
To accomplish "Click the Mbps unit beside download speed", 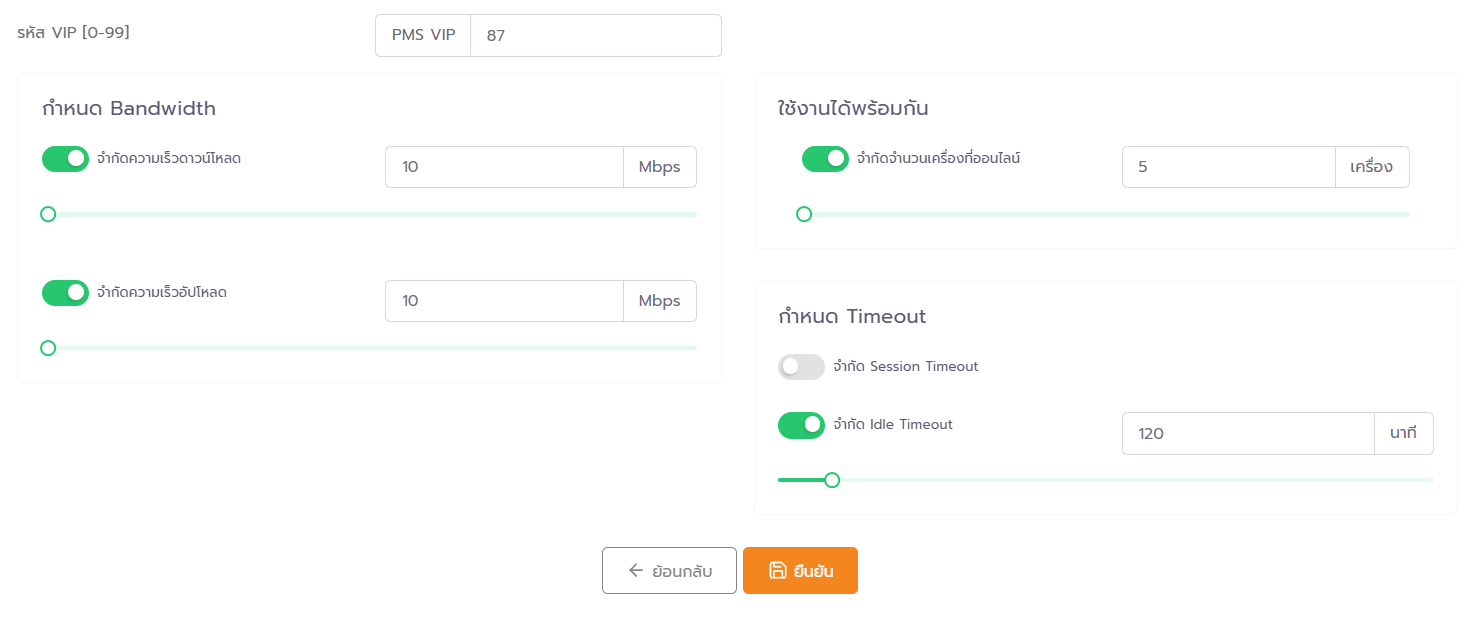I will click(x=660, y=167).
